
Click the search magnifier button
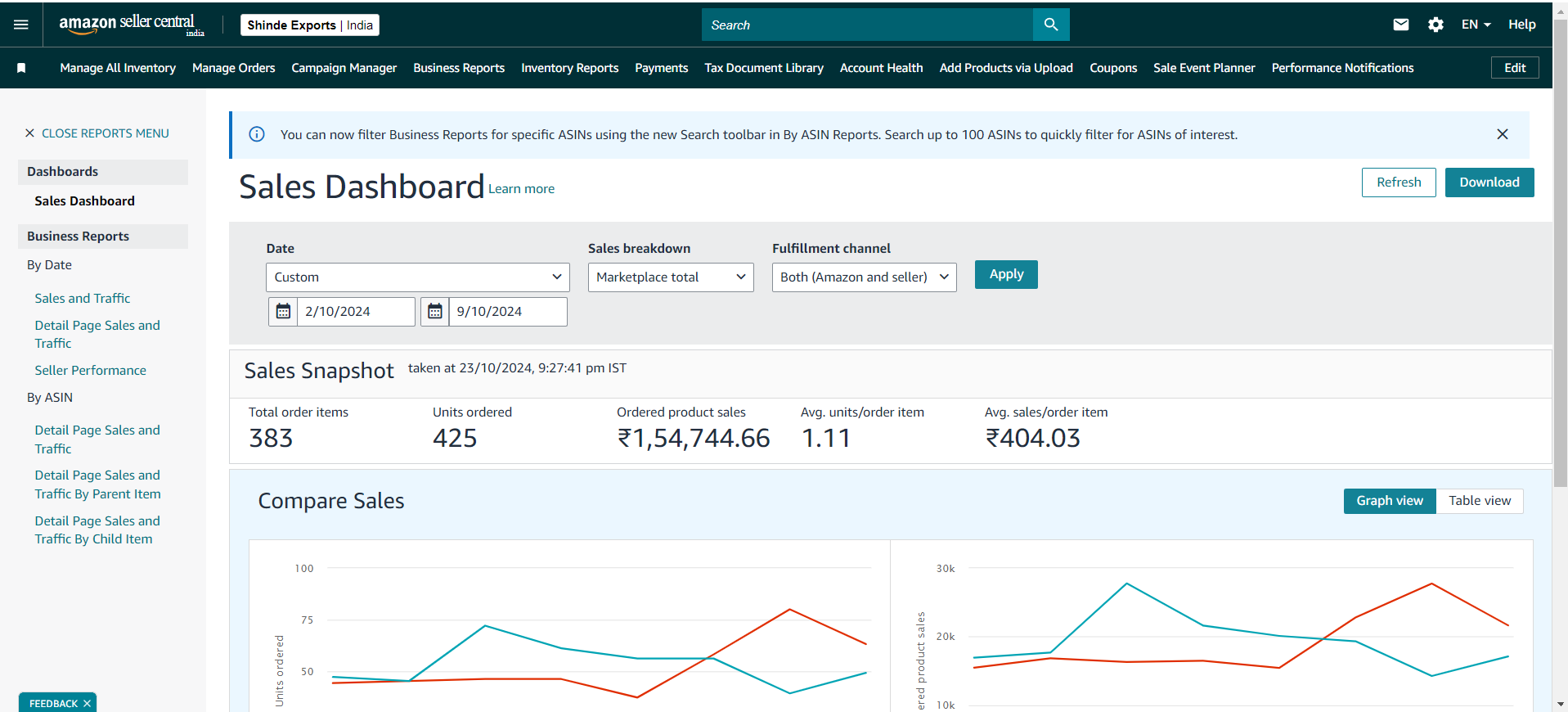[x=1051, y=25]
